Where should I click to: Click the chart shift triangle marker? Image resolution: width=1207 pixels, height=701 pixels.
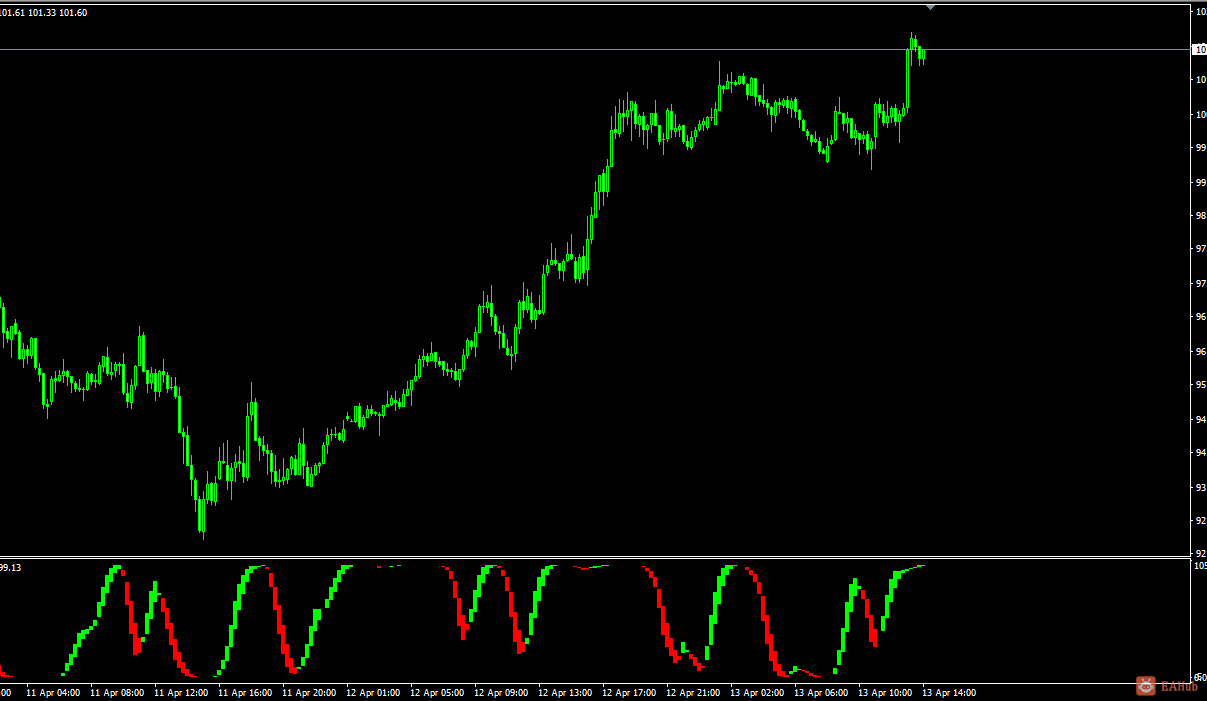(x=931, y=7)
